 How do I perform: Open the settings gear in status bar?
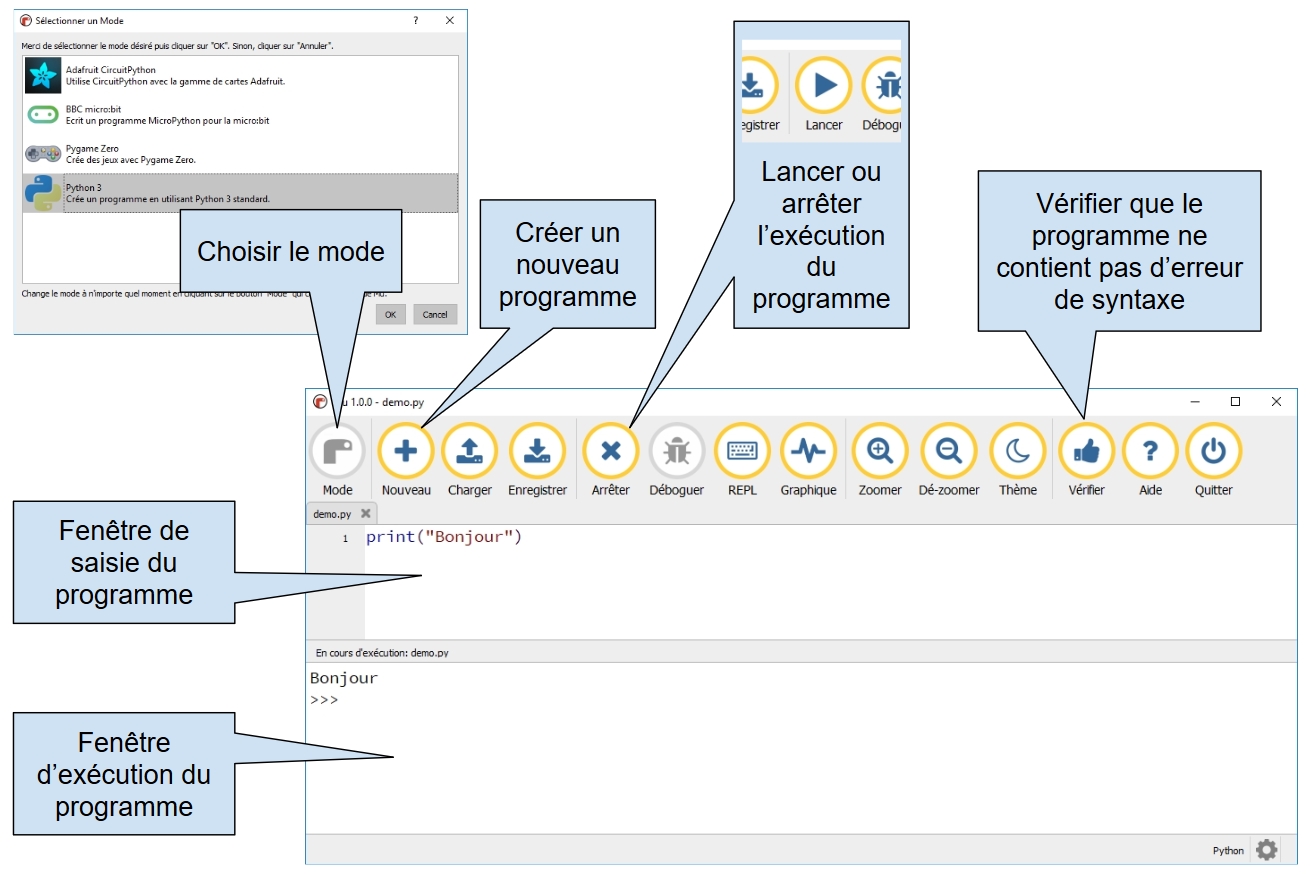click(1267, 849)
